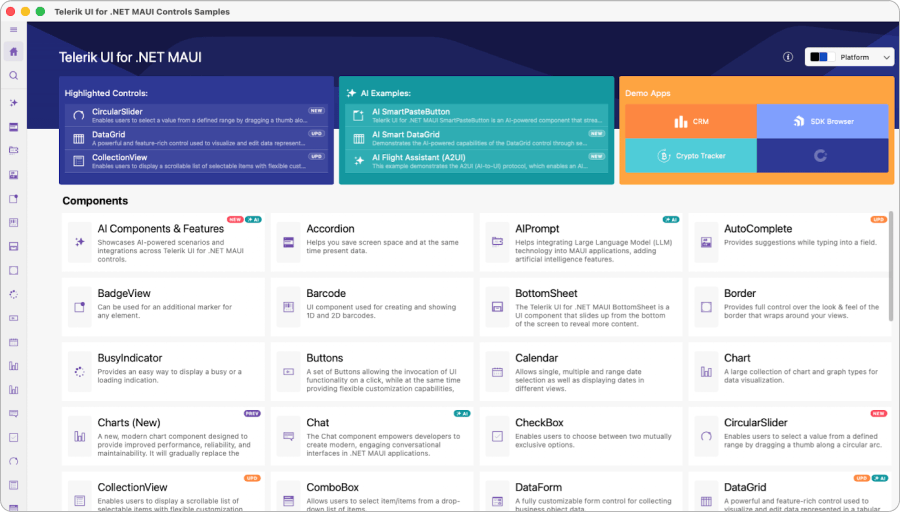Select the BottomSheet icon in the left sidebar
Image resolution: width=900 pixels, height=512 pixels.
pos(14,246)
